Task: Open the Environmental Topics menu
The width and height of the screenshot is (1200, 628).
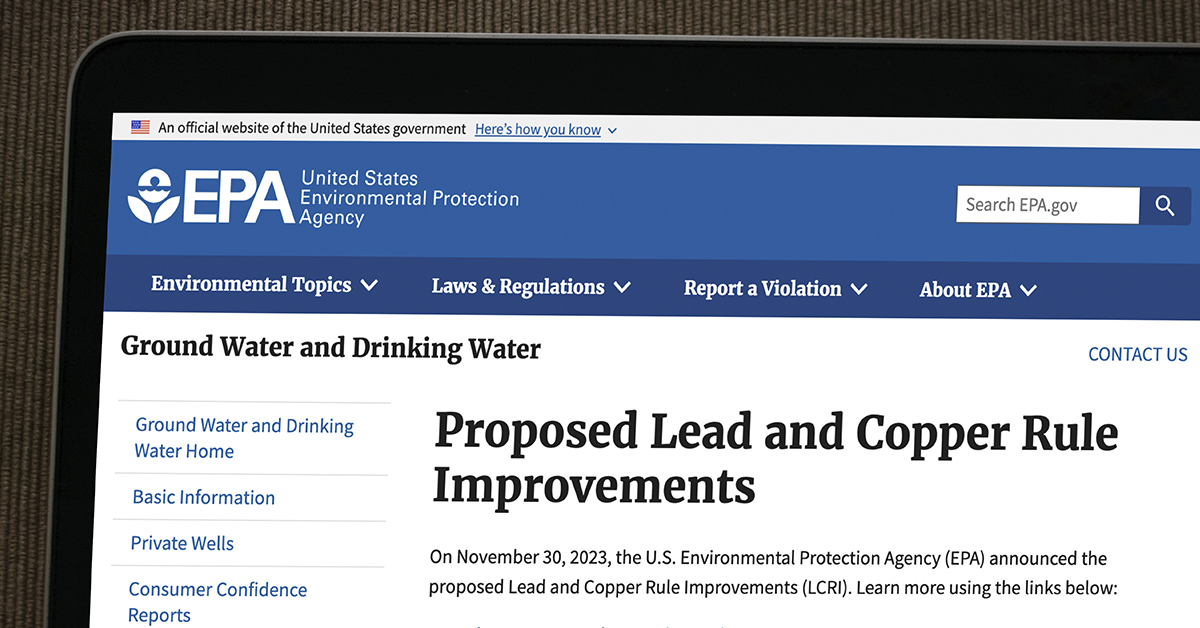Action: point(264,285)
